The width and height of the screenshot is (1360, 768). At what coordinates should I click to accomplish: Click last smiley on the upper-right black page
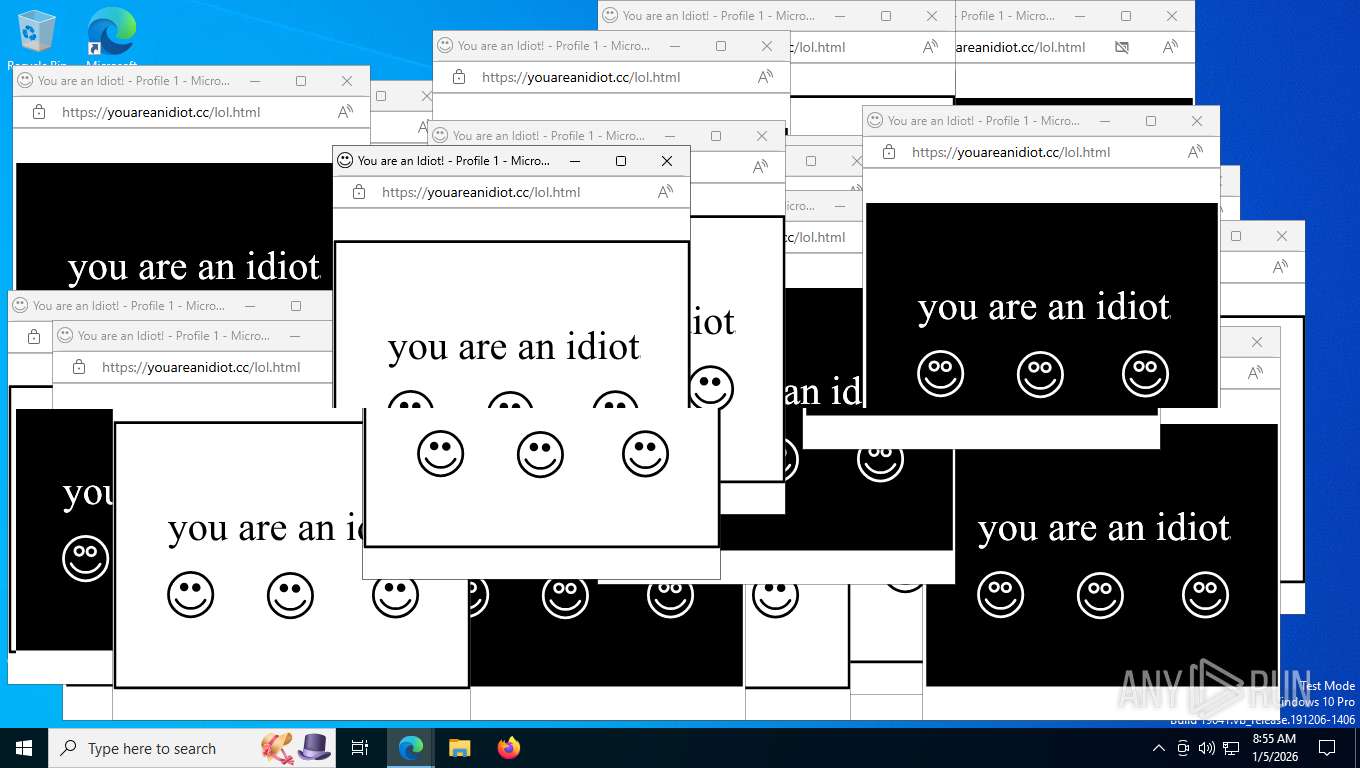(x=1145, y=374)
